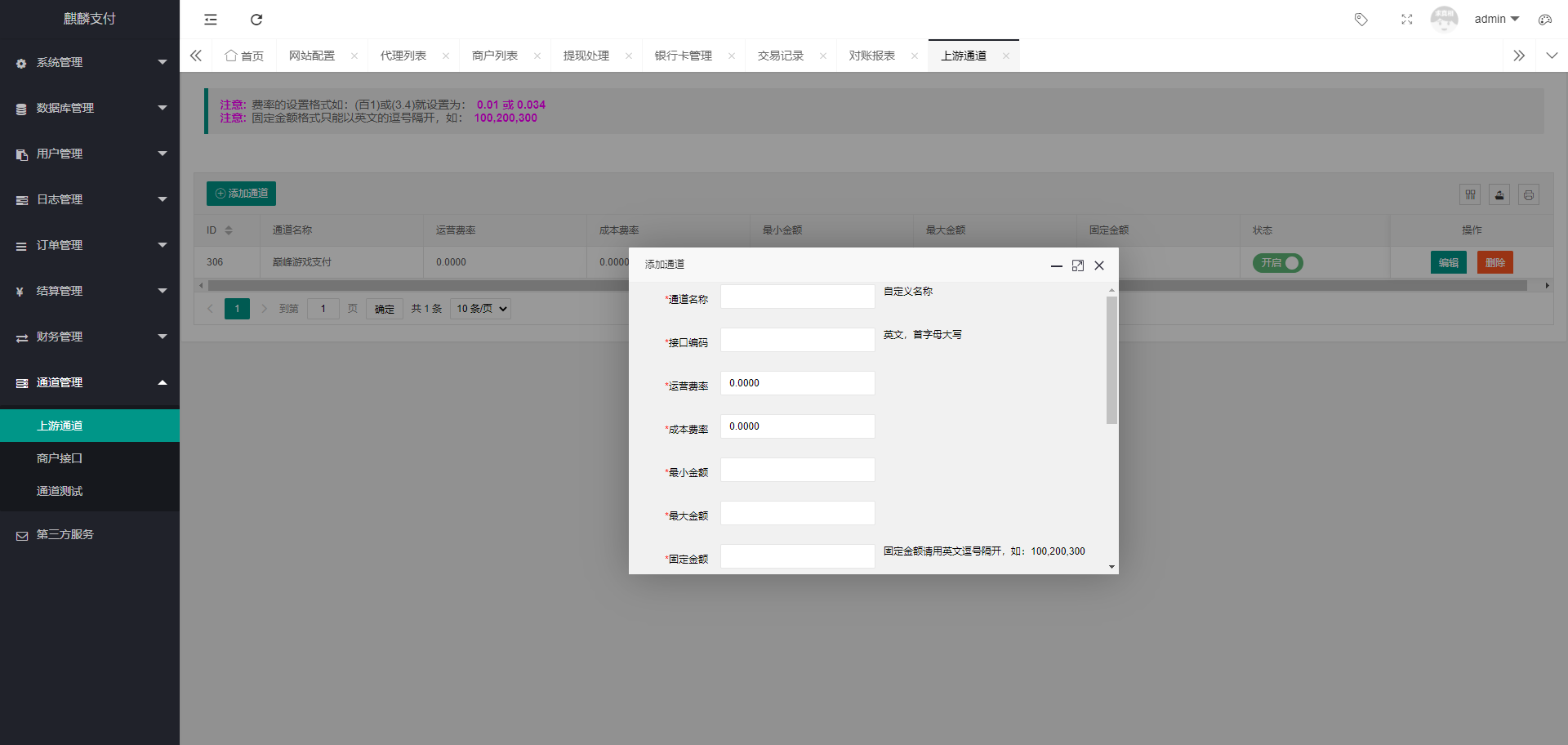
Task: Select 商户接口 in the sidebar
Action: point(60,457)
